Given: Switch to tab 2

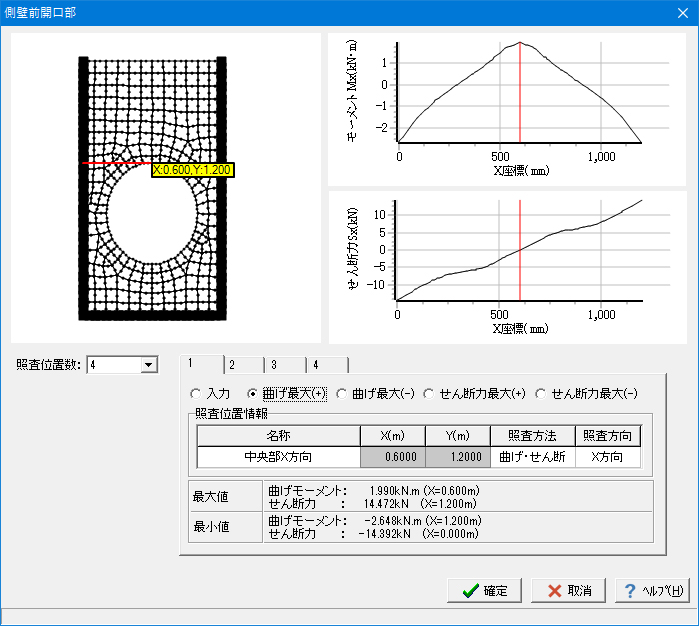Looking at the screenshot, I should (243, 365).
